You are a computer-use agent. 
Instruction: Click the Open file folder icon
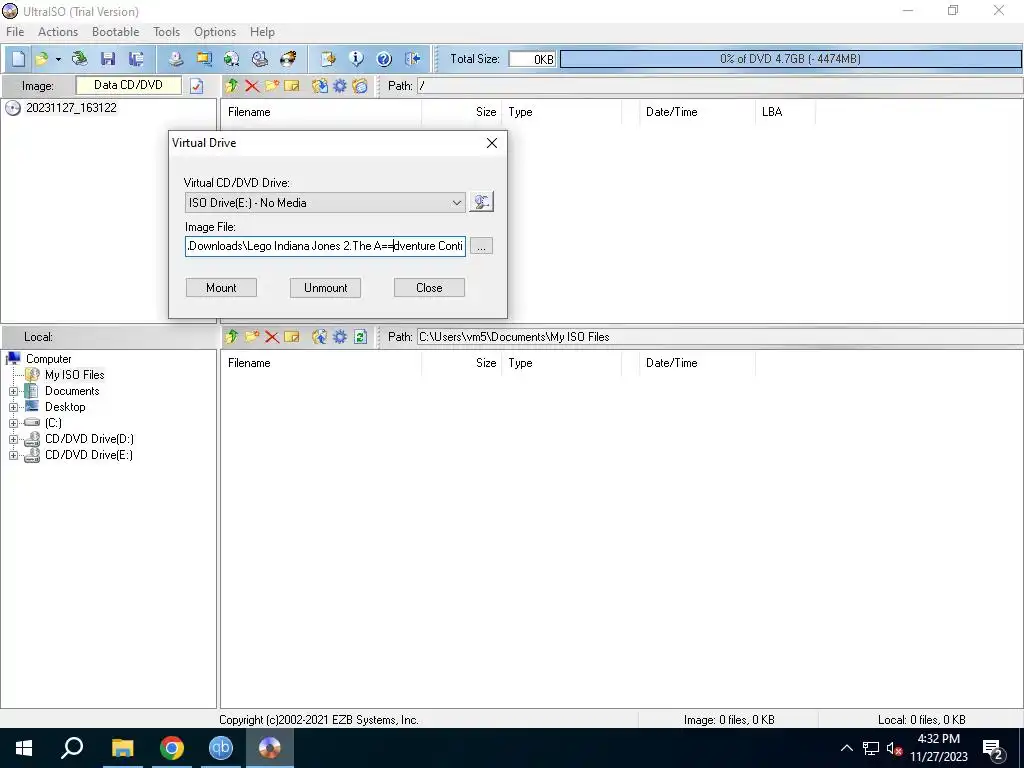pos(41,59)
